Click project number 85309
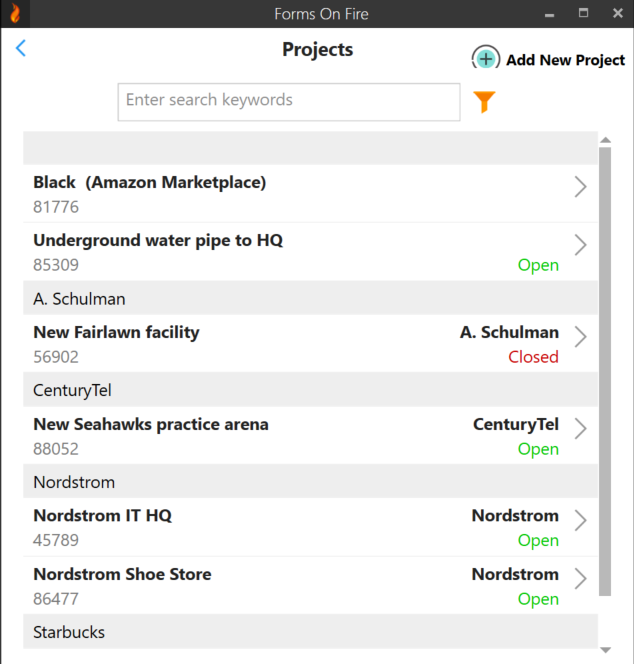 (x=56, y=265)
